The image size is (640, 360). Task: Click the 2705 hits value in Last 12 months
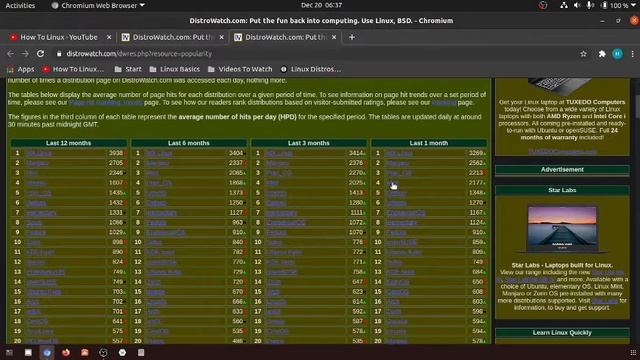(116, 163)
